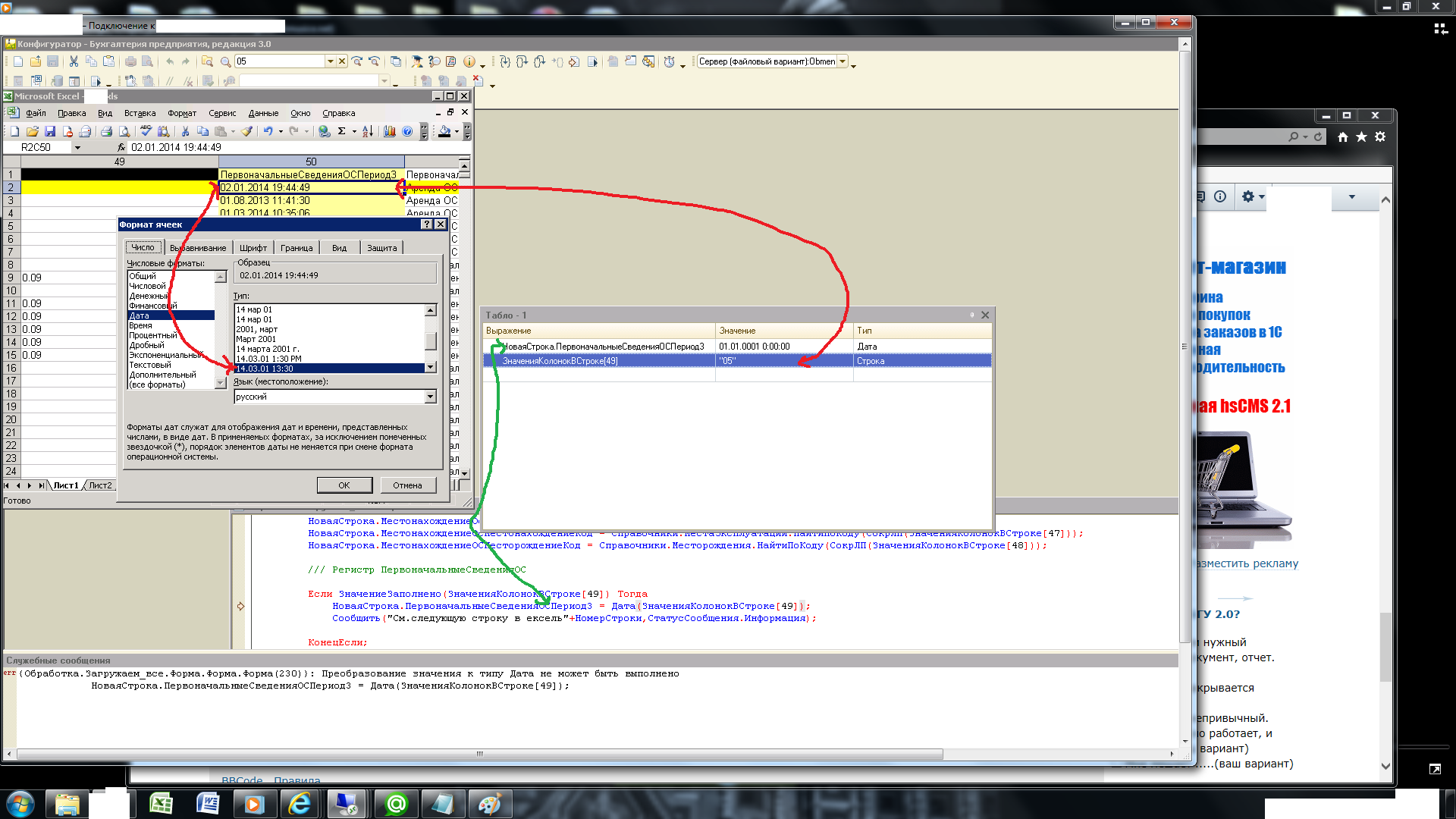Screen dimensions: 1456x819
Task: Open Word from the taskbar
Action: [207, 804]
